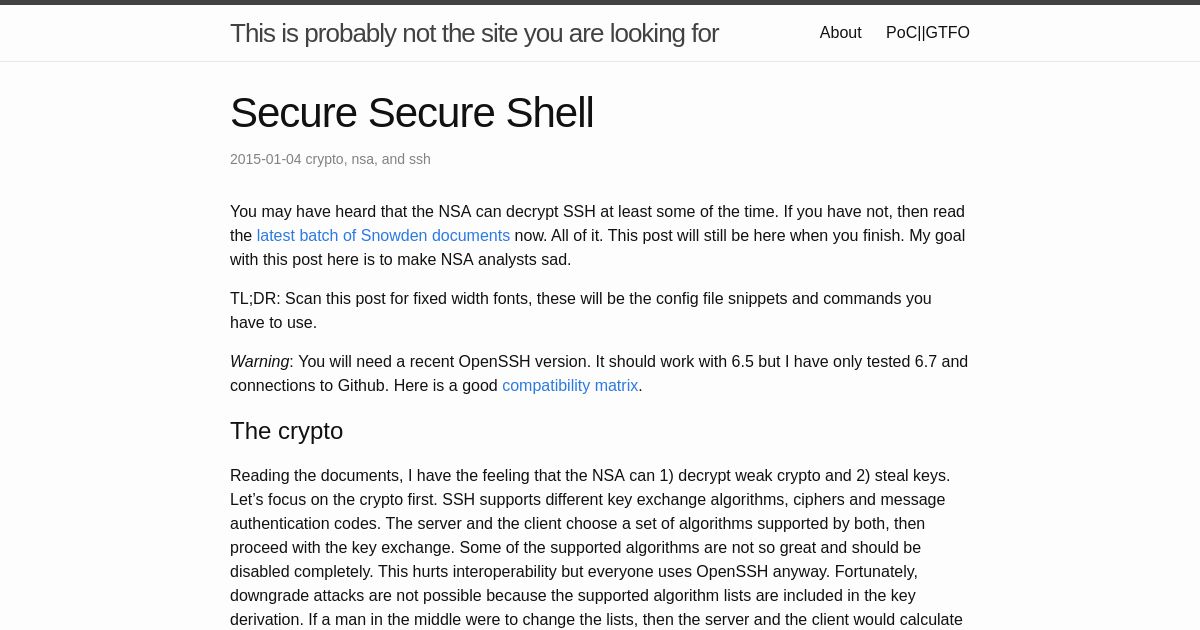Screen dimensions: 1200x630
Task: Click the Secure Secure Shell post title
Action: click(x=412, y=113)
